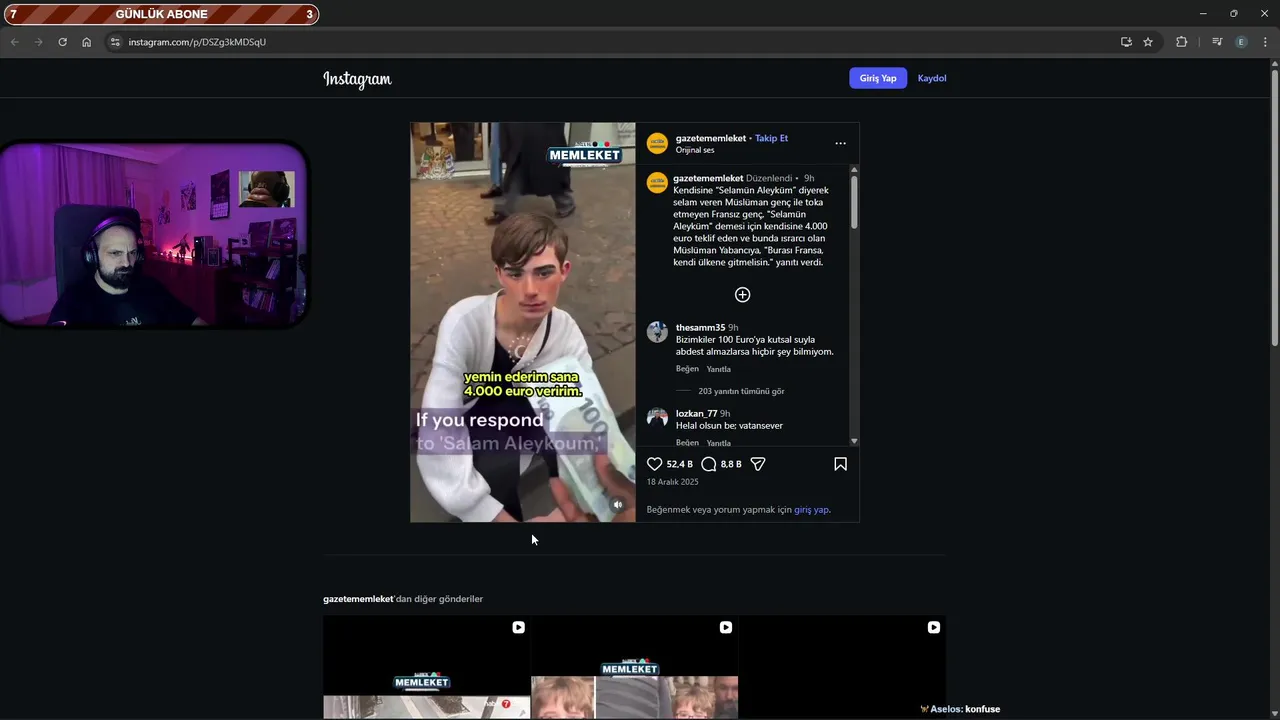Go to browser home page icon

[86, 42]
